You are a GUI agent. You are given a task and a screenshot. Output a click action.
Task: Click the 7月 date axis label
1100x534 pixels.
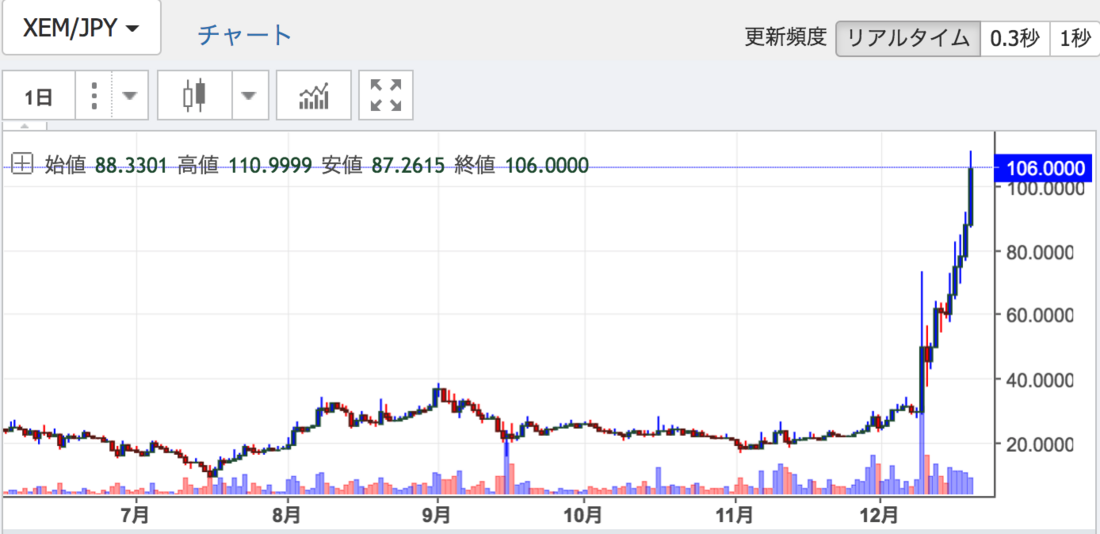[135, 515]
